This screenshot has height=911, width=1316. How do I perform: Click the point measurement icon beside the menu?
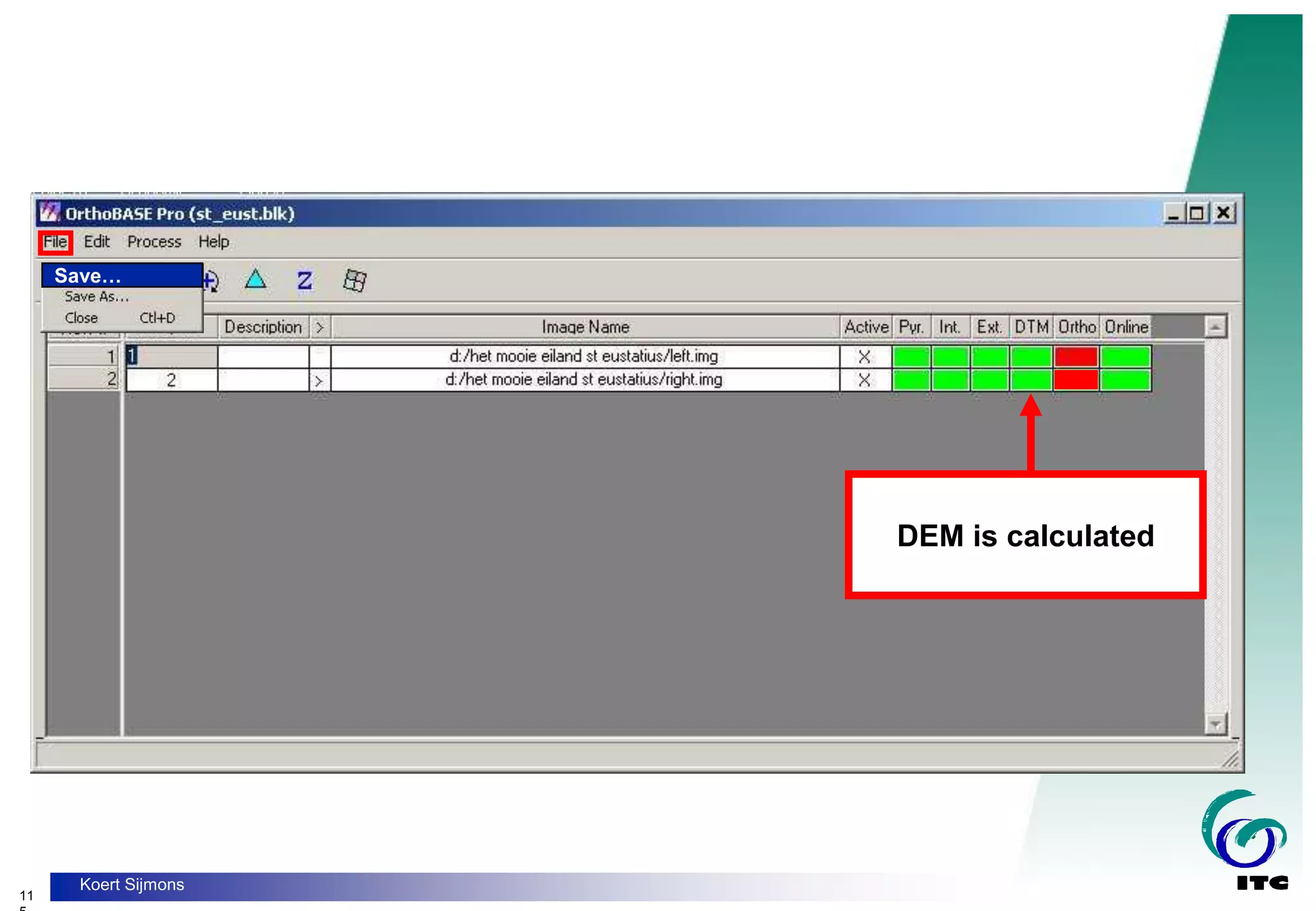(211, 281)
